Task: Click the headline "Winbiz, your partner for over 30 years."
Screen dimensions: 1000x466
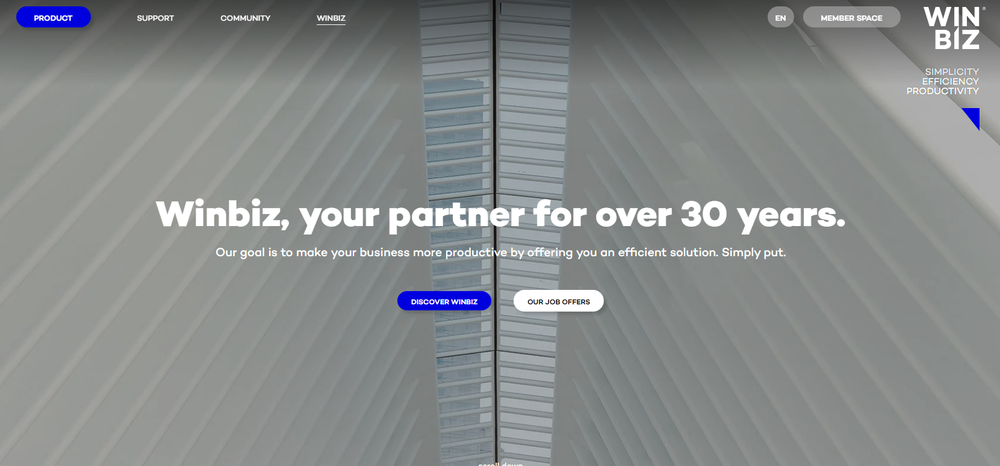Action: [501, 214]
